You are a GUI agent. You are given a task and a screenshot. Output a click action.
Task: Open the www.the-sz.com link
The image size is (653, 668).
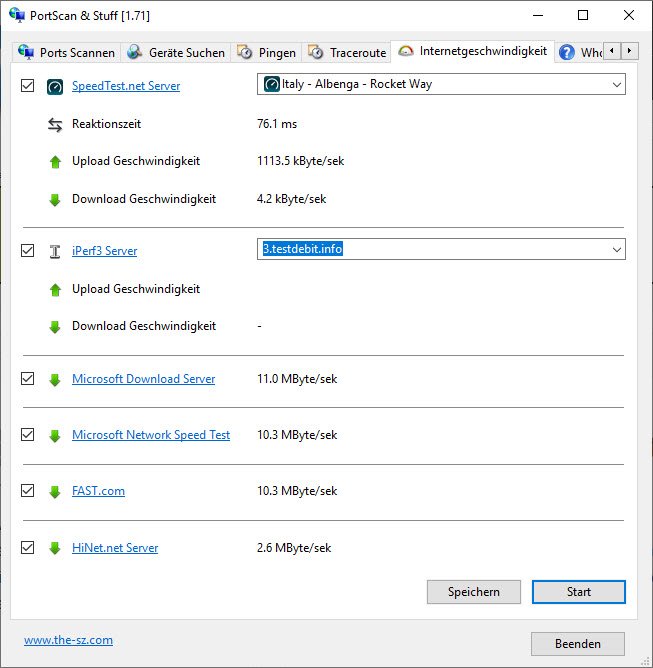point(68,640)
